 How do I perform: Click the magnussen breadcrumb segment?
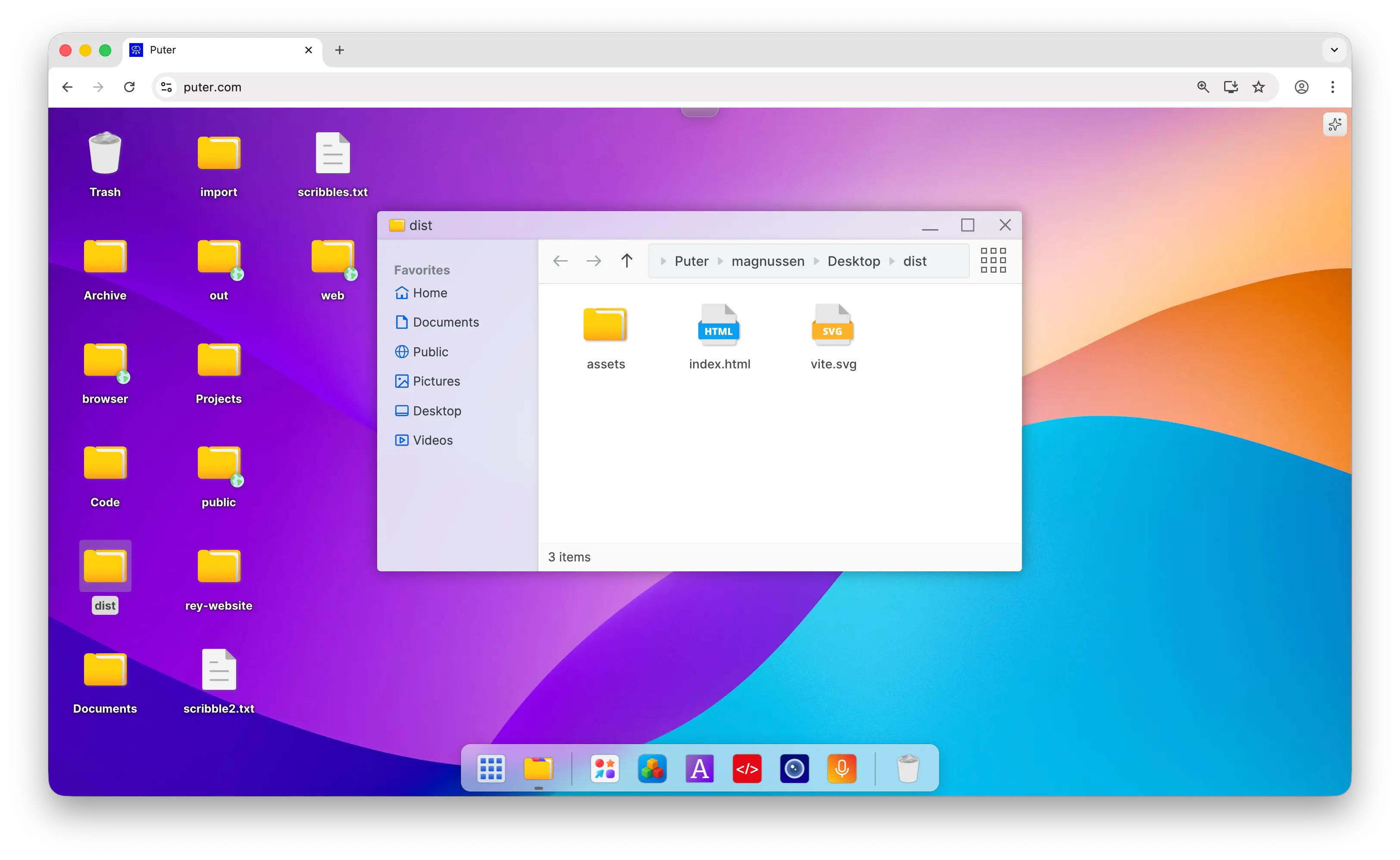[x=767, y=261]
